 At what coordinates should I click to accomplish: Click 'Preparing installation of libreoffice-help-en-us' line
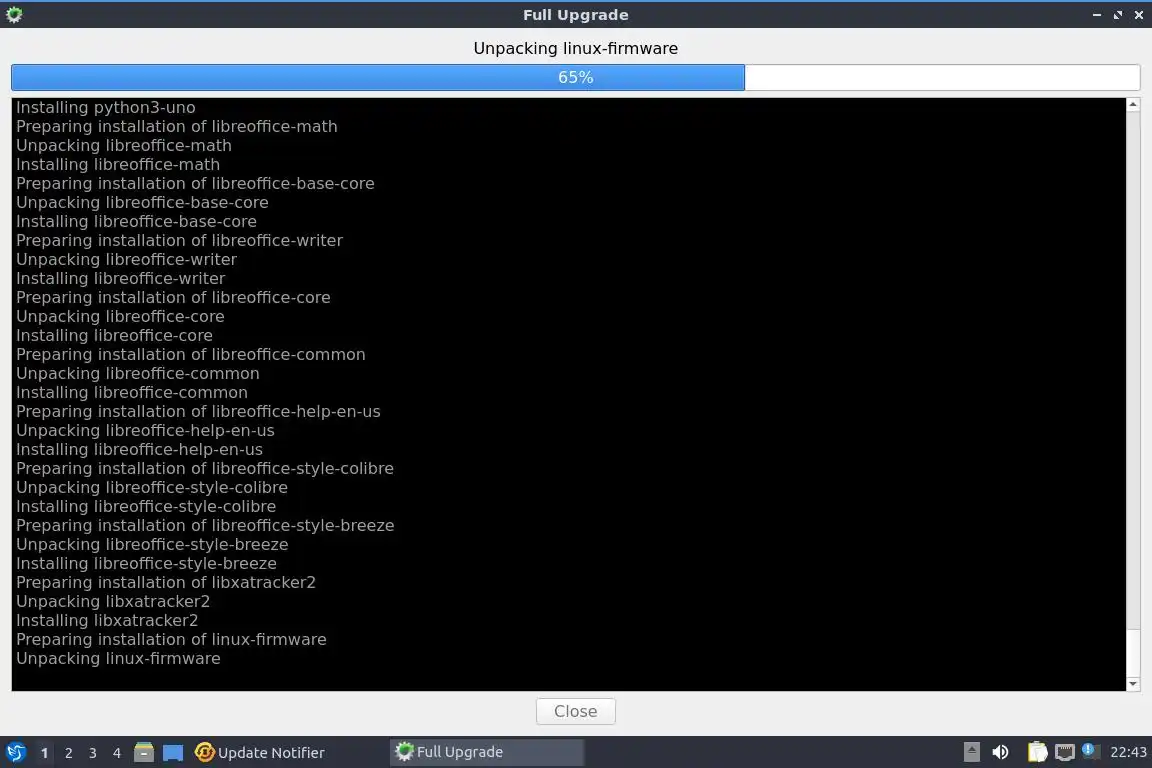click(x=198, y=412)
